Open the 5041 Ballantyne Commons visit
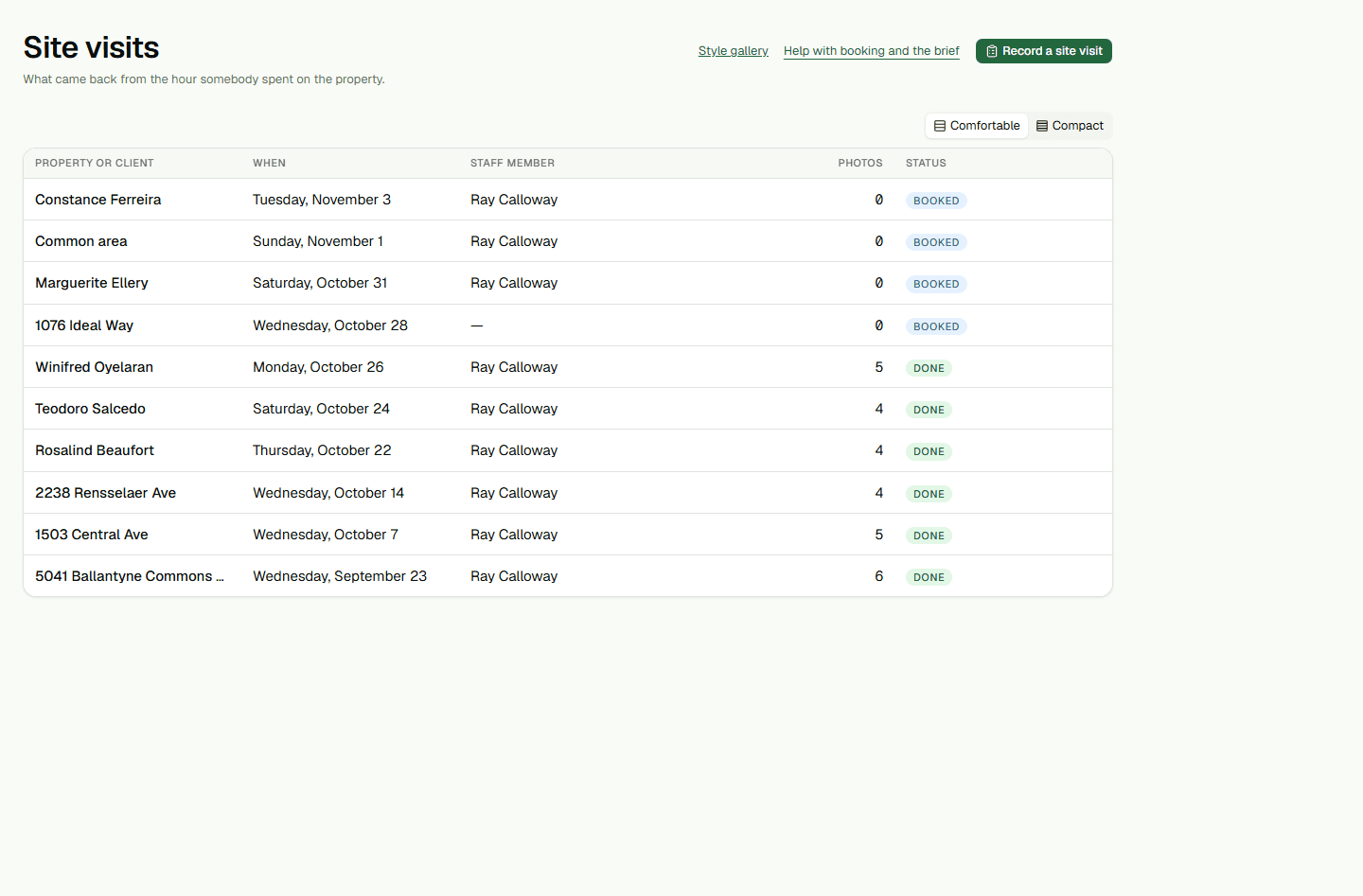 568,576
